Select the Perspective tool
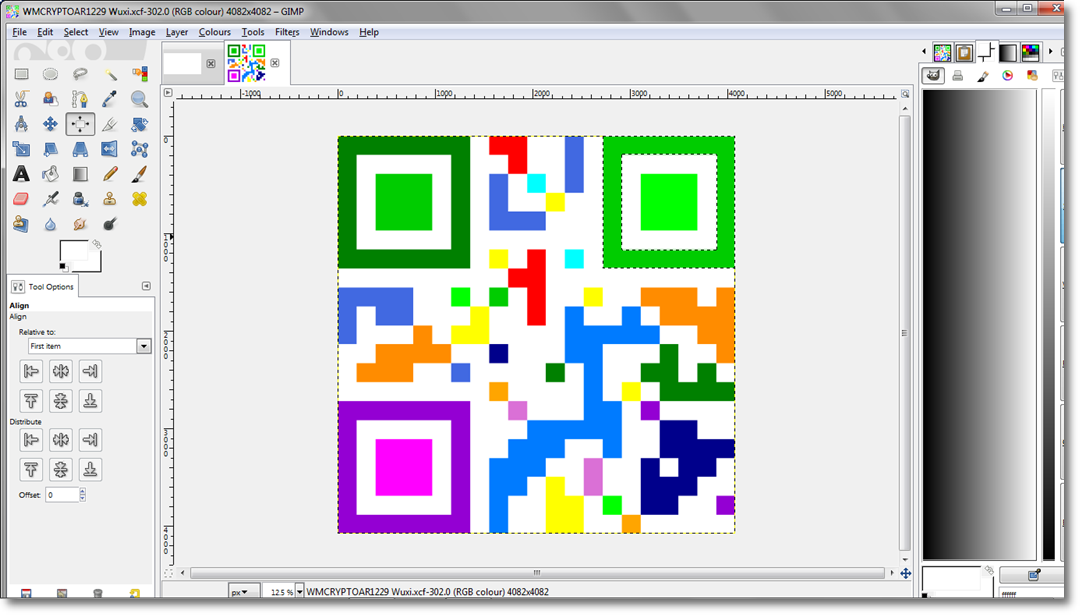This screenshot has height=615, width=1080. pyautogui.click(x=80, y=149)
